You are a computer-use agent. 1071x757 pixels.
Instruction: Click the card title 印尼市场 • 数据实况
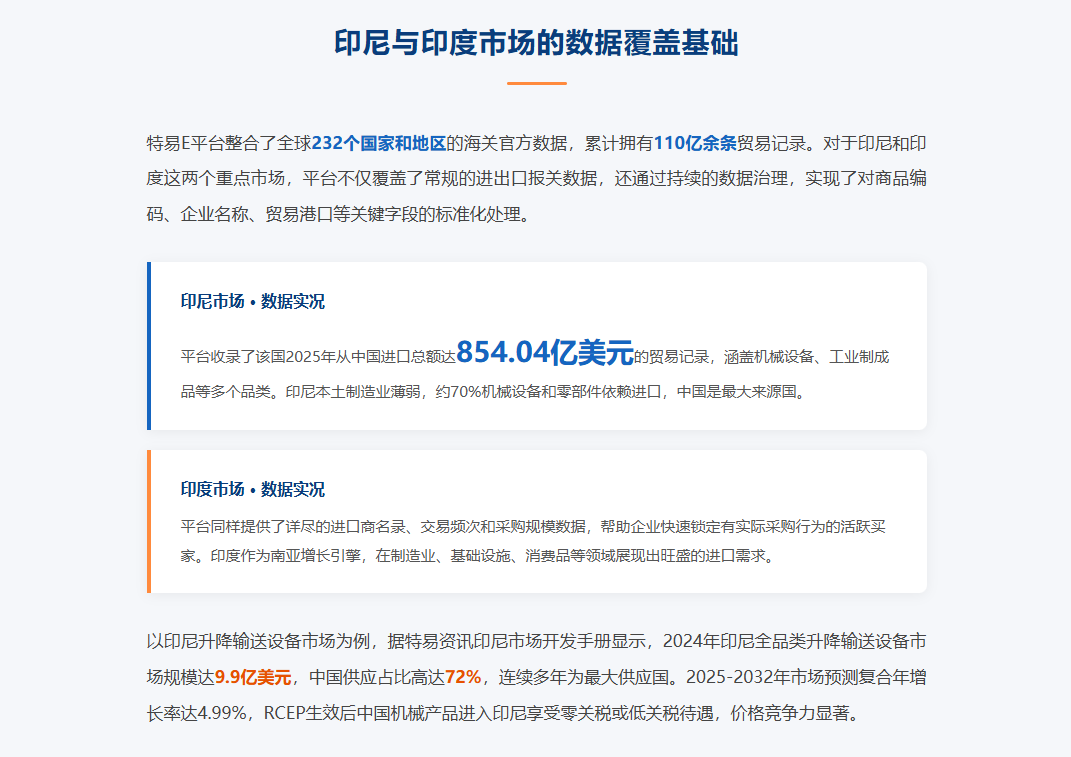[253, 301]
